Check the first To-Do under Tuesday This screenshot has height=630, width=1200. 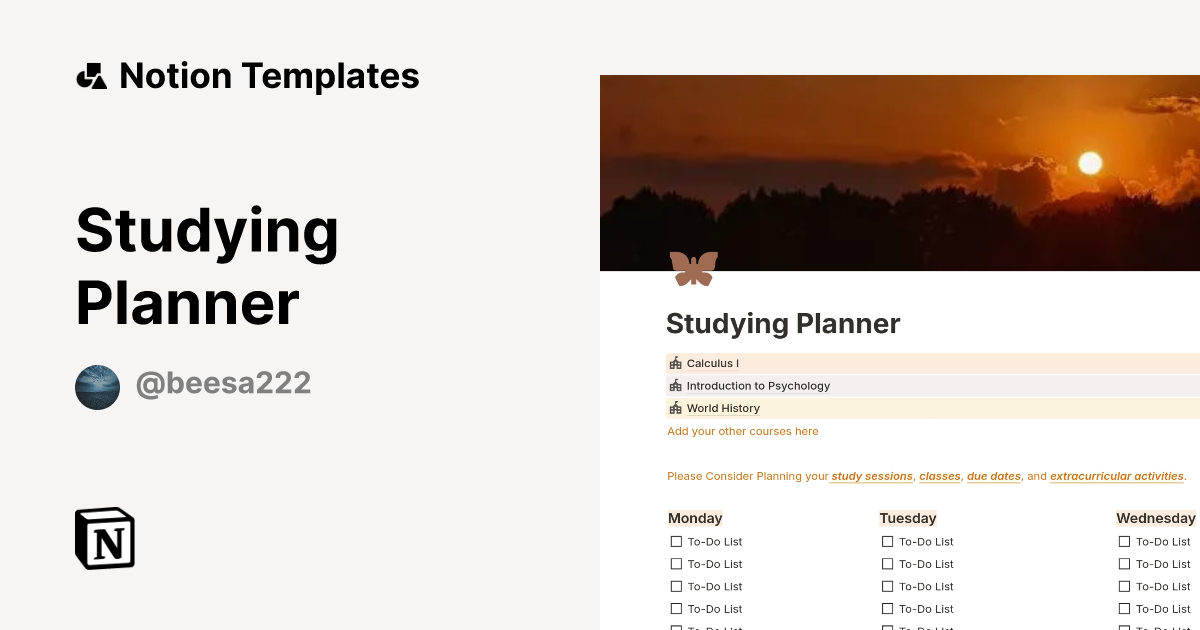tap(888, 541)
